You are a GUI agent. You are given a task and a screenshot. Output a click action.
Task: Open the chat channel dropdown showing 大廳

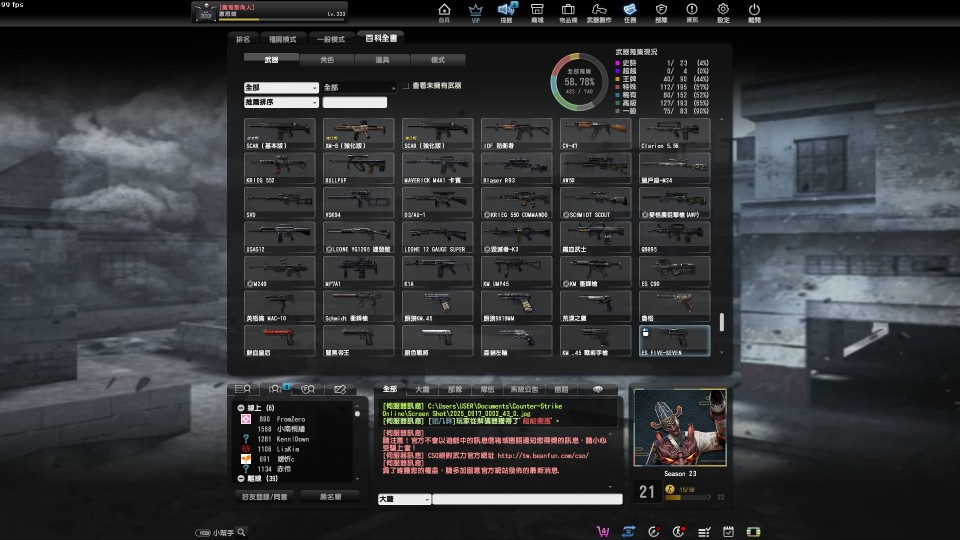tap(404, 500)
